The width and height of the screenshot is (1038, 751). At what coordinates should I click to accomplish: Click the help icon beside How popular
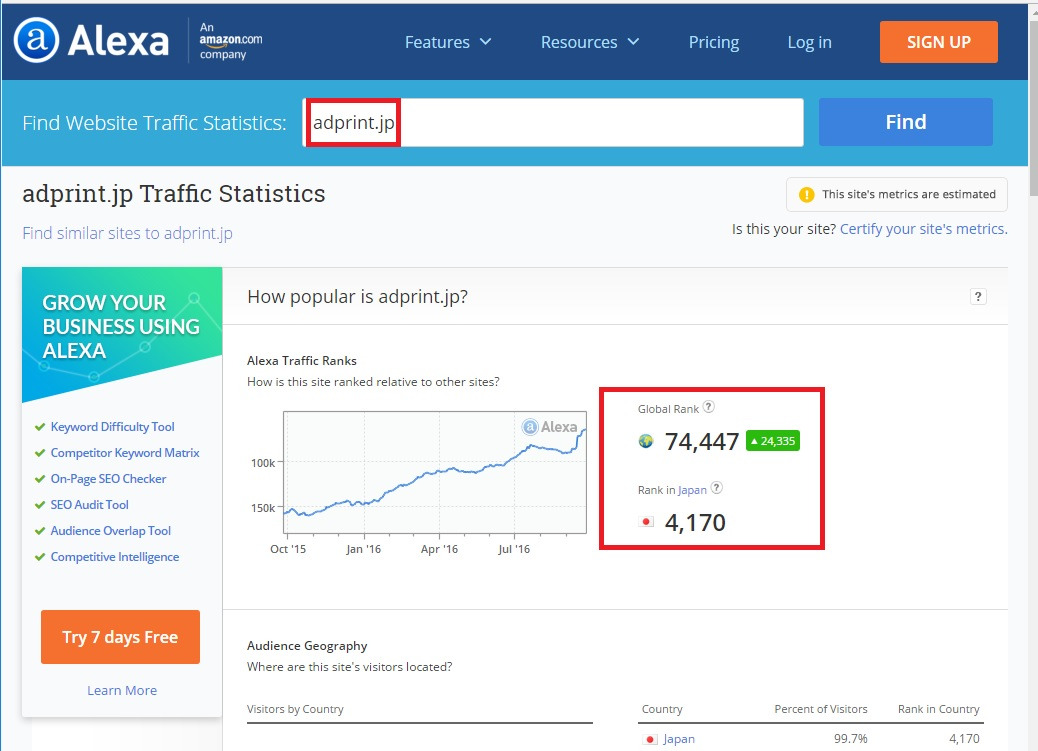click(978, 297)
